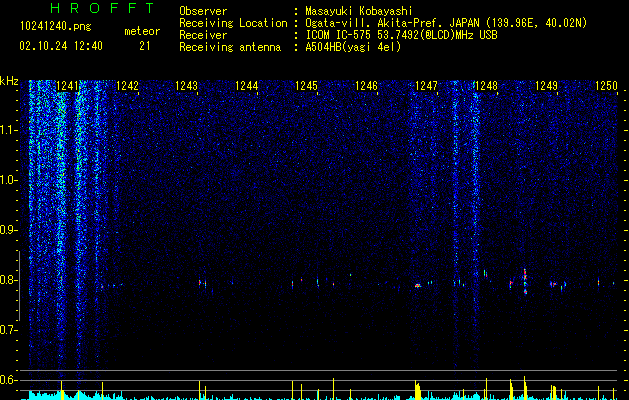Click the date stamp 02.10.24 12:40

61,46
